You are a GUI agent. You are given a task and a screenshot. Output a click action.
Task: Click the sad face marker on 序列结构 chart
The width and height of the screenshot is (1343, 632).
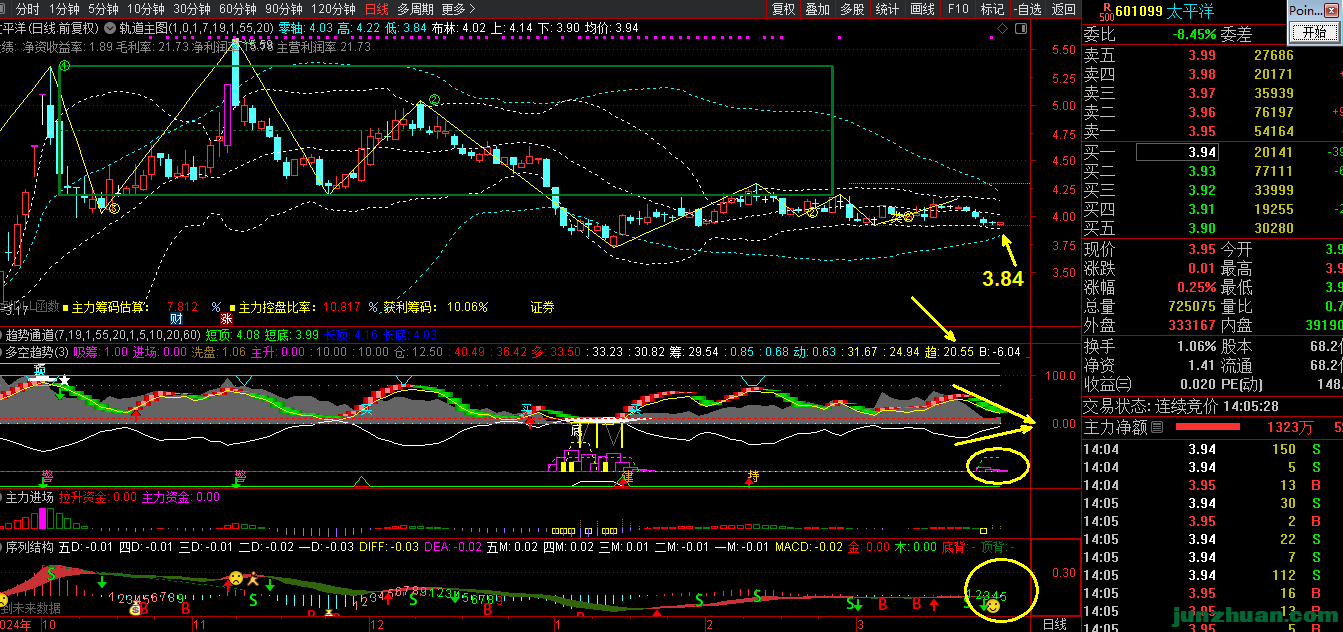pos(234,578)
